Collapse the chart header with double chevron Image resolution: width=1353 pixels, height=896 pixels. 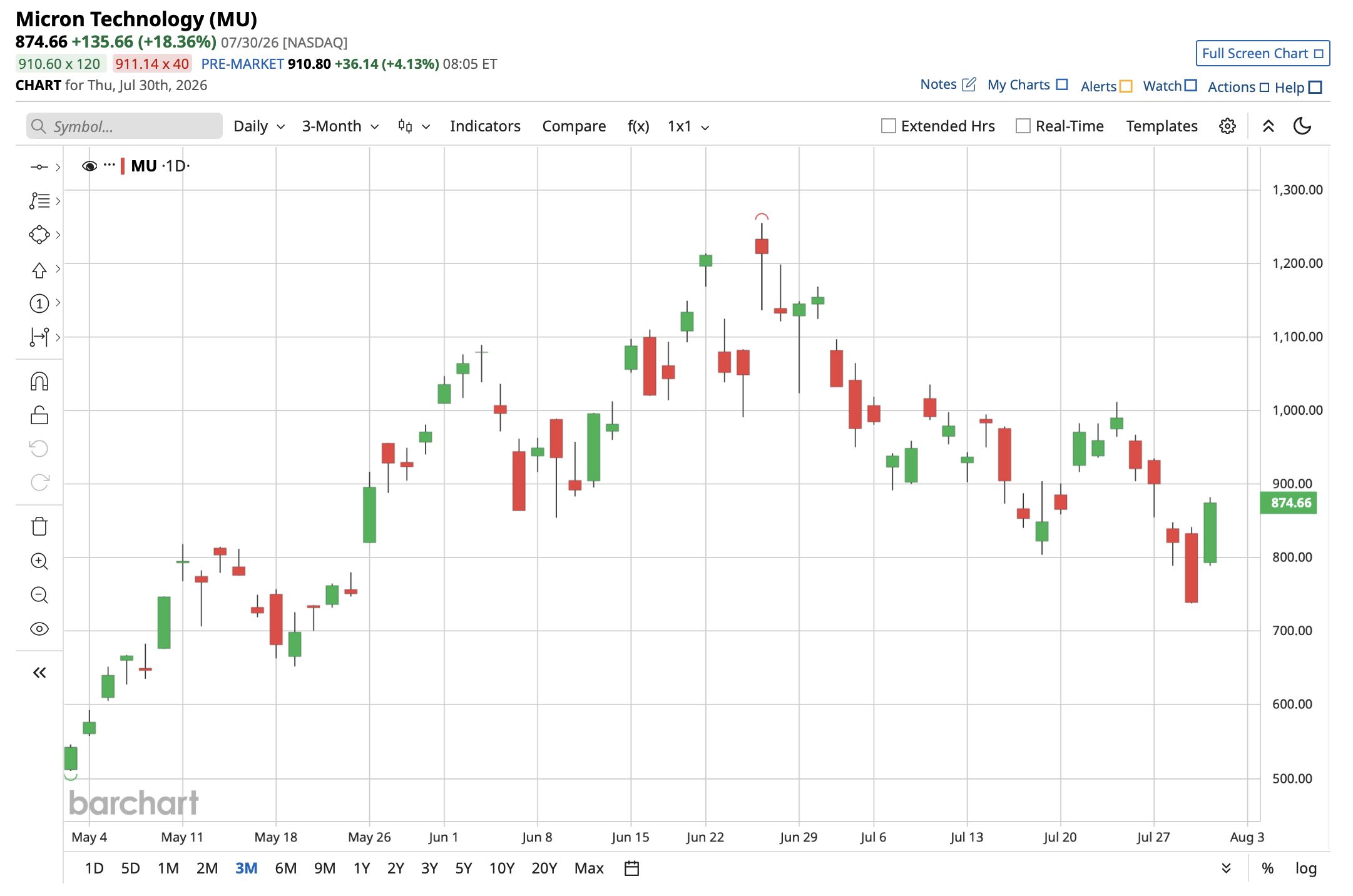[1268, 126]
